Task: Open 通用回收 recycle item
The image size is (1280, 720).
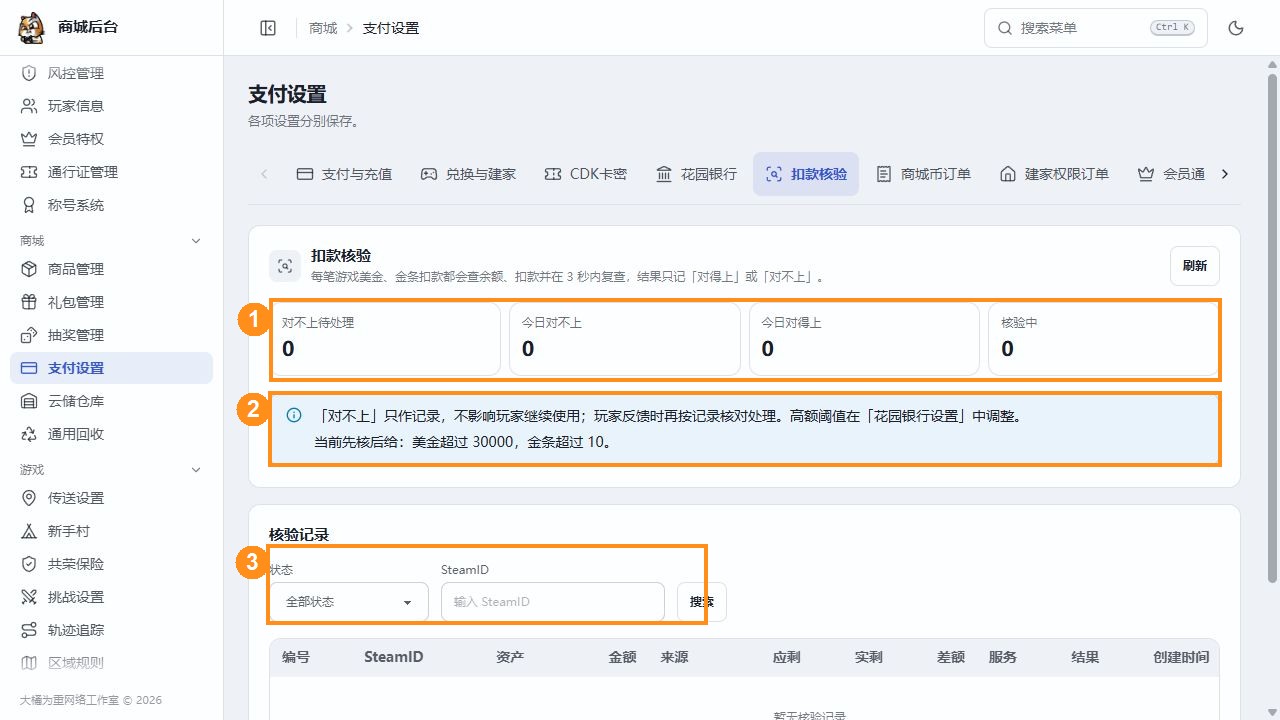Action: pyautogui.click(x=111, y=434)
